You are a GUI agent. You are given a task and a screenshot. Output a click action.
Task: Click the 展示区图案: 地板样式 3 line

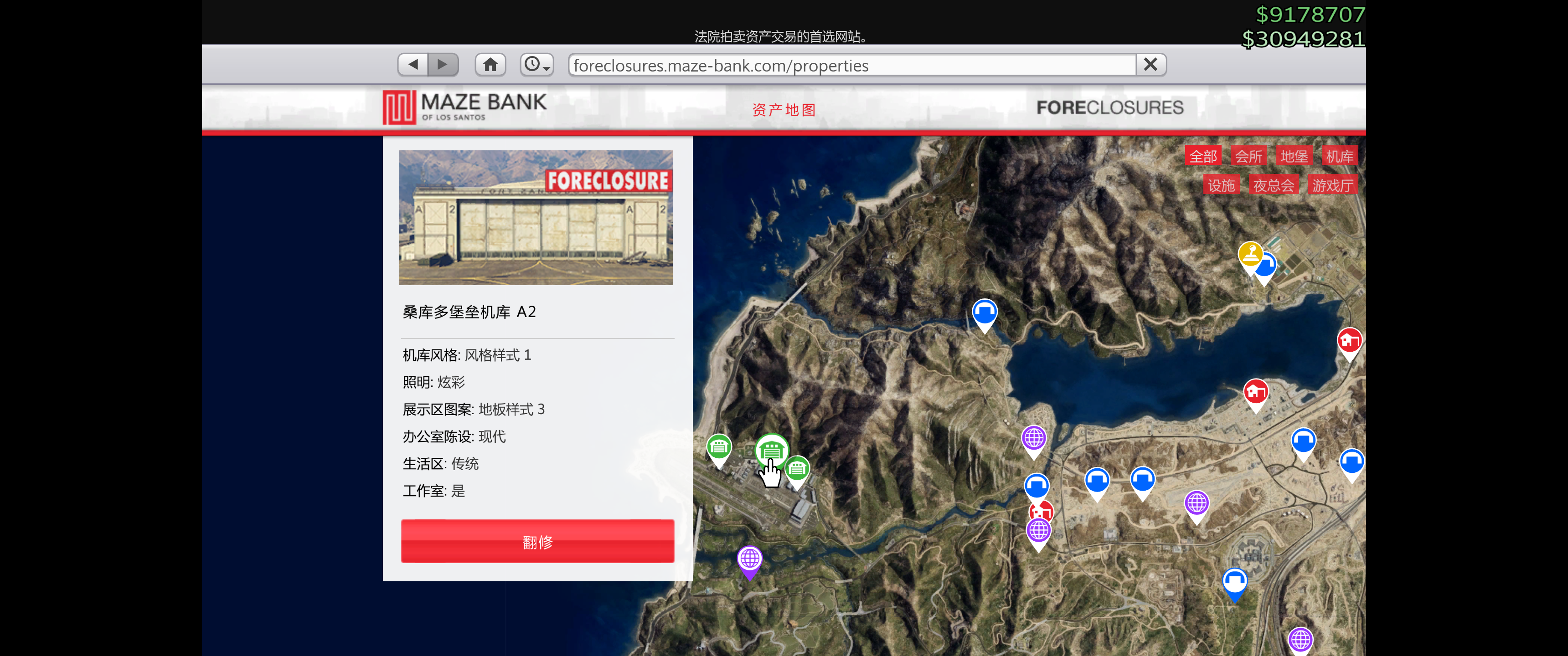[x=474, y=409]
